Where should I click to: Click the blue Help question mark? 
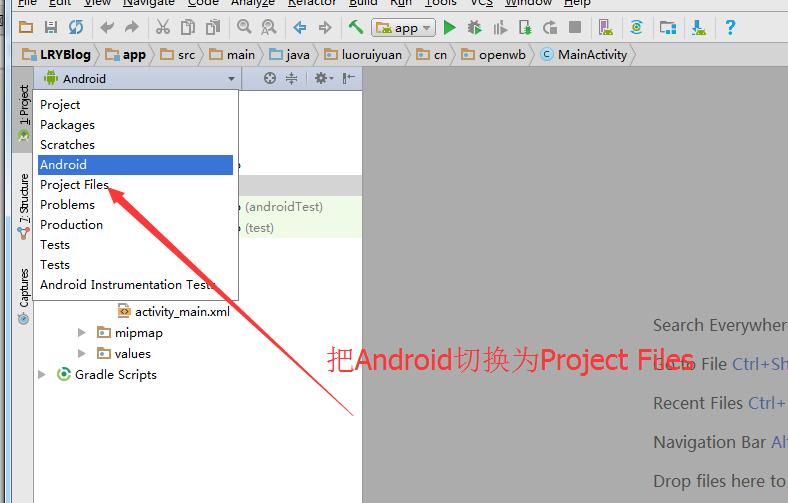click(730, 27)
